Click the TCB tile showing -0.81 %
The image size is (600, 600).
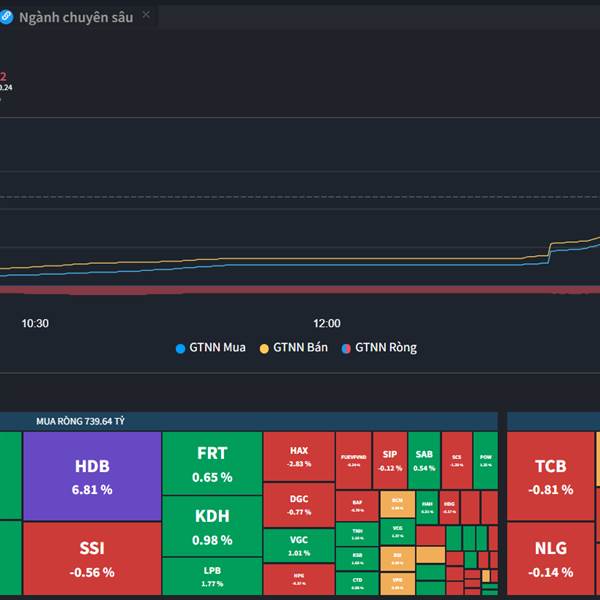tap(550, 477)
